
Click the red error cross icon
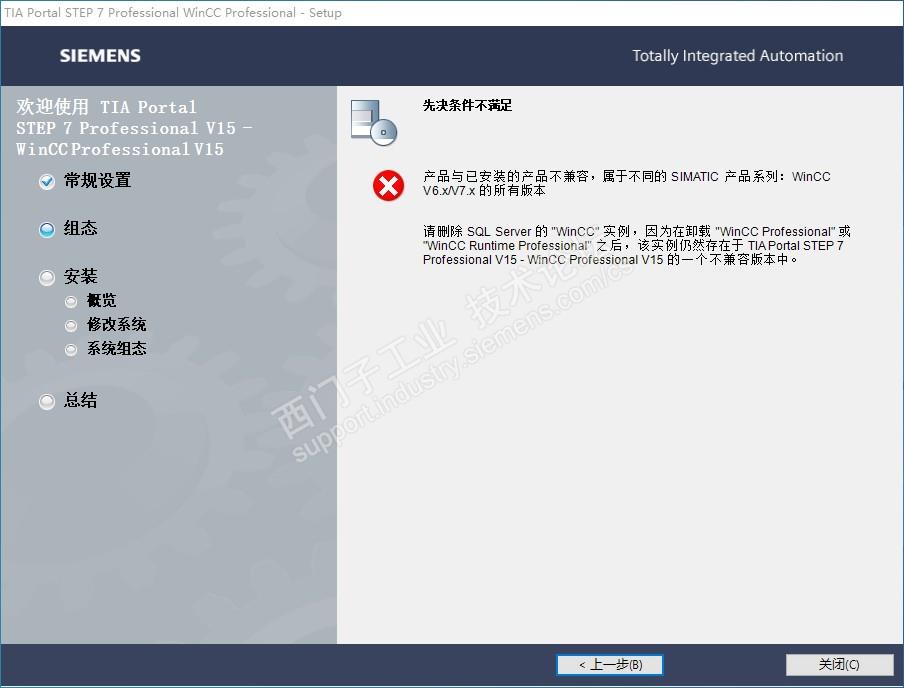389,186
